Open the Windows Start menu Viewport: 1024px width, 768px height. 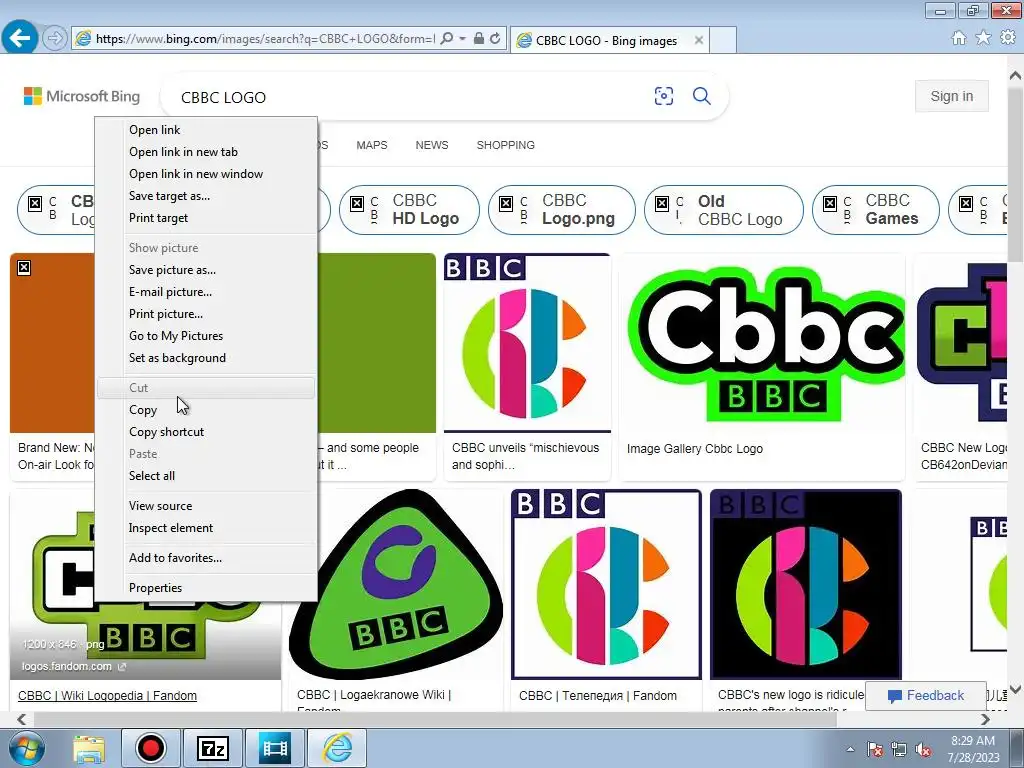click(x=25, y=748)
